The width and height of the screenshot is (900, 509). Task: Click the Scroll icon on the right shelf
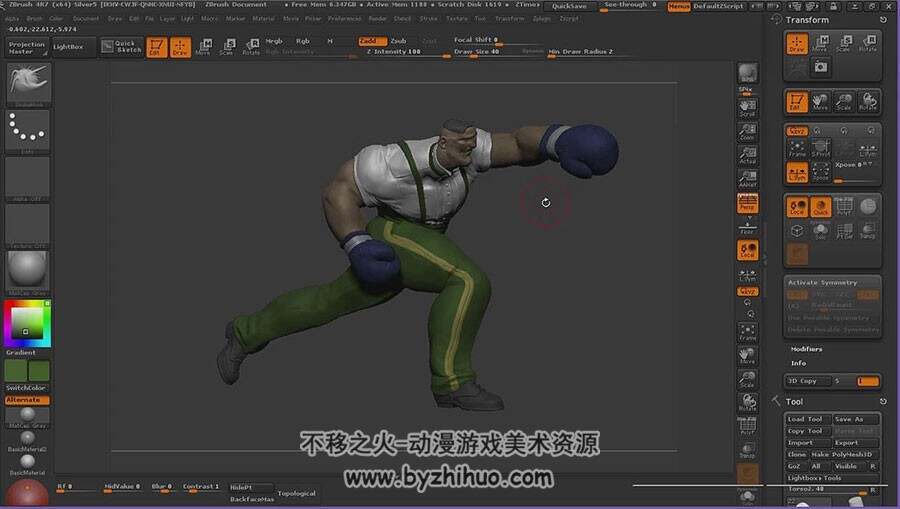[x=747, y=108]
